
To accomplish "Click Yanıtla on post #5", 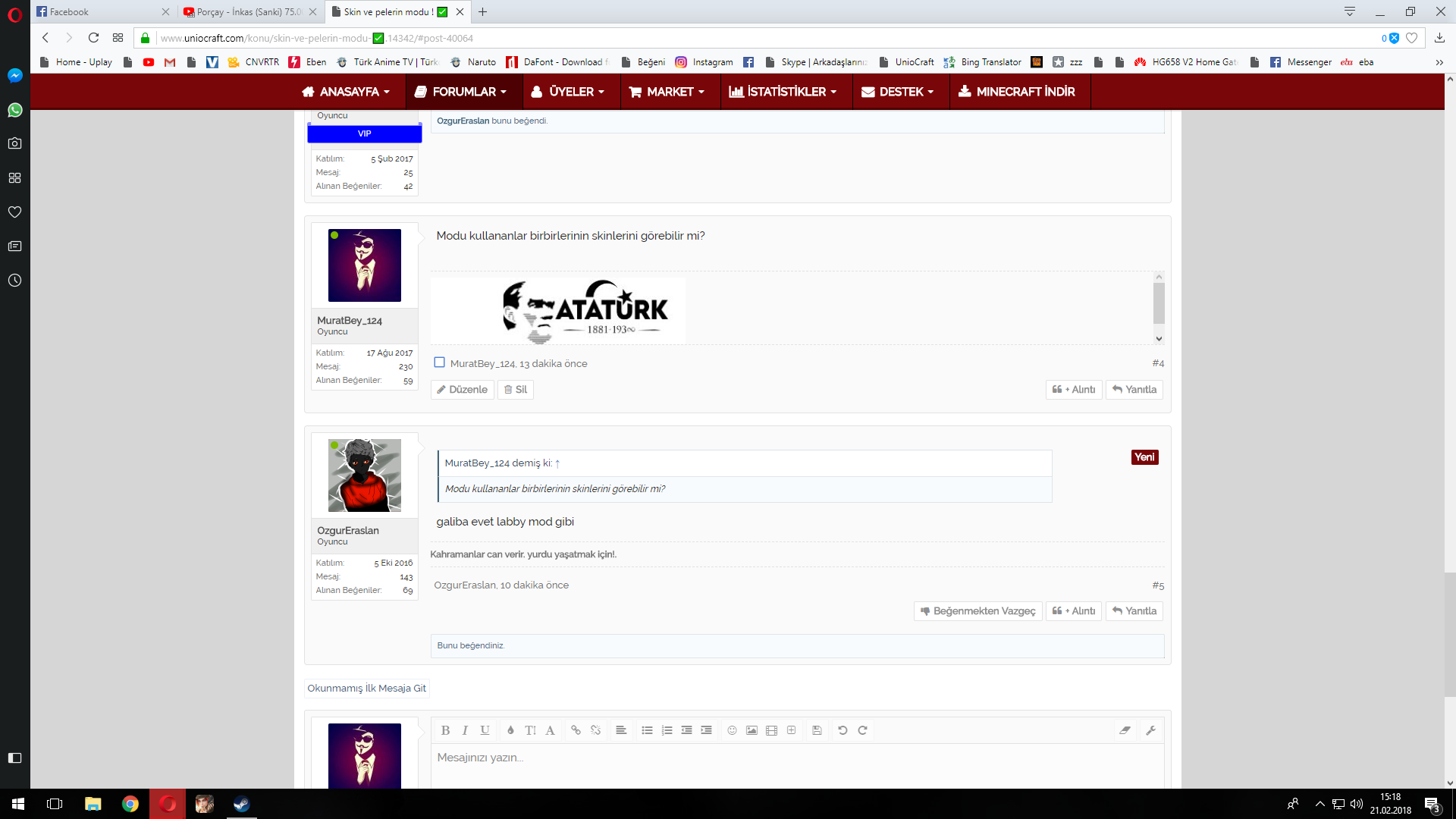I will 1134,611.
